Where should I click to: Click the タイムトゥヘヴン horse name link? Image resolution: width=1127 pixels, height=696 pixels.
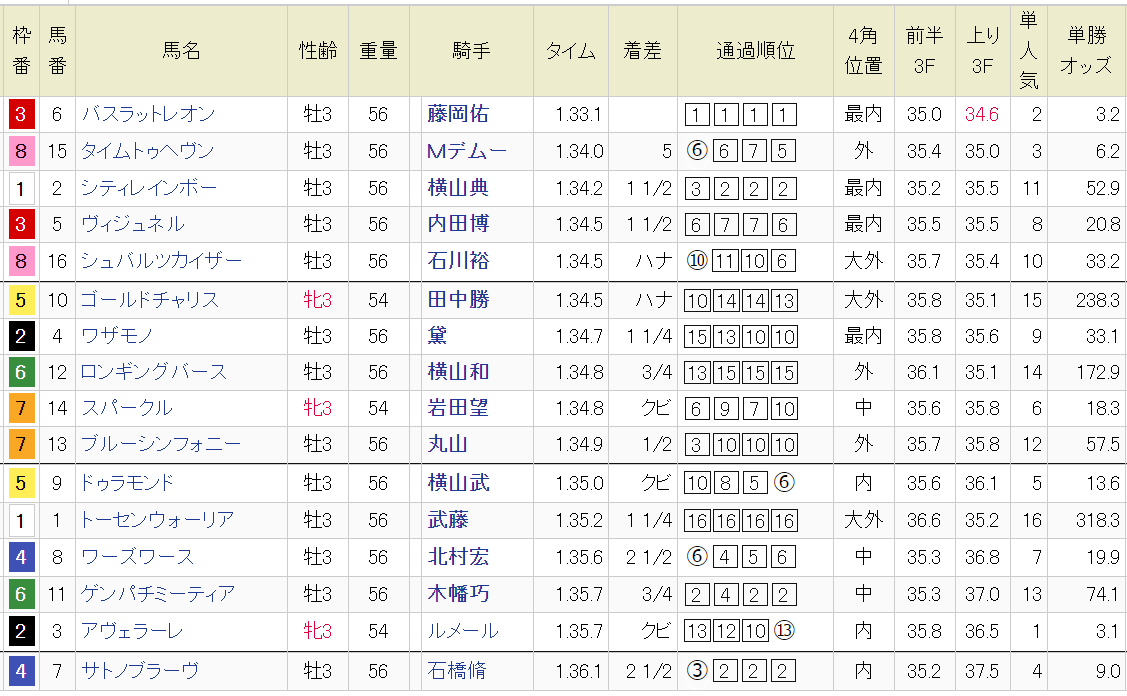pos(148,152)
